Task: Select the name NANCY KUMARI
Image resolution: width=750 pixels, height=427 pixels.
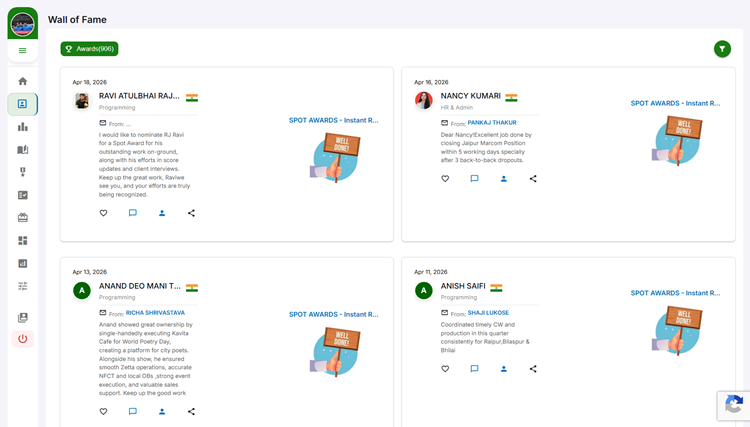Action: pos(470,96)
